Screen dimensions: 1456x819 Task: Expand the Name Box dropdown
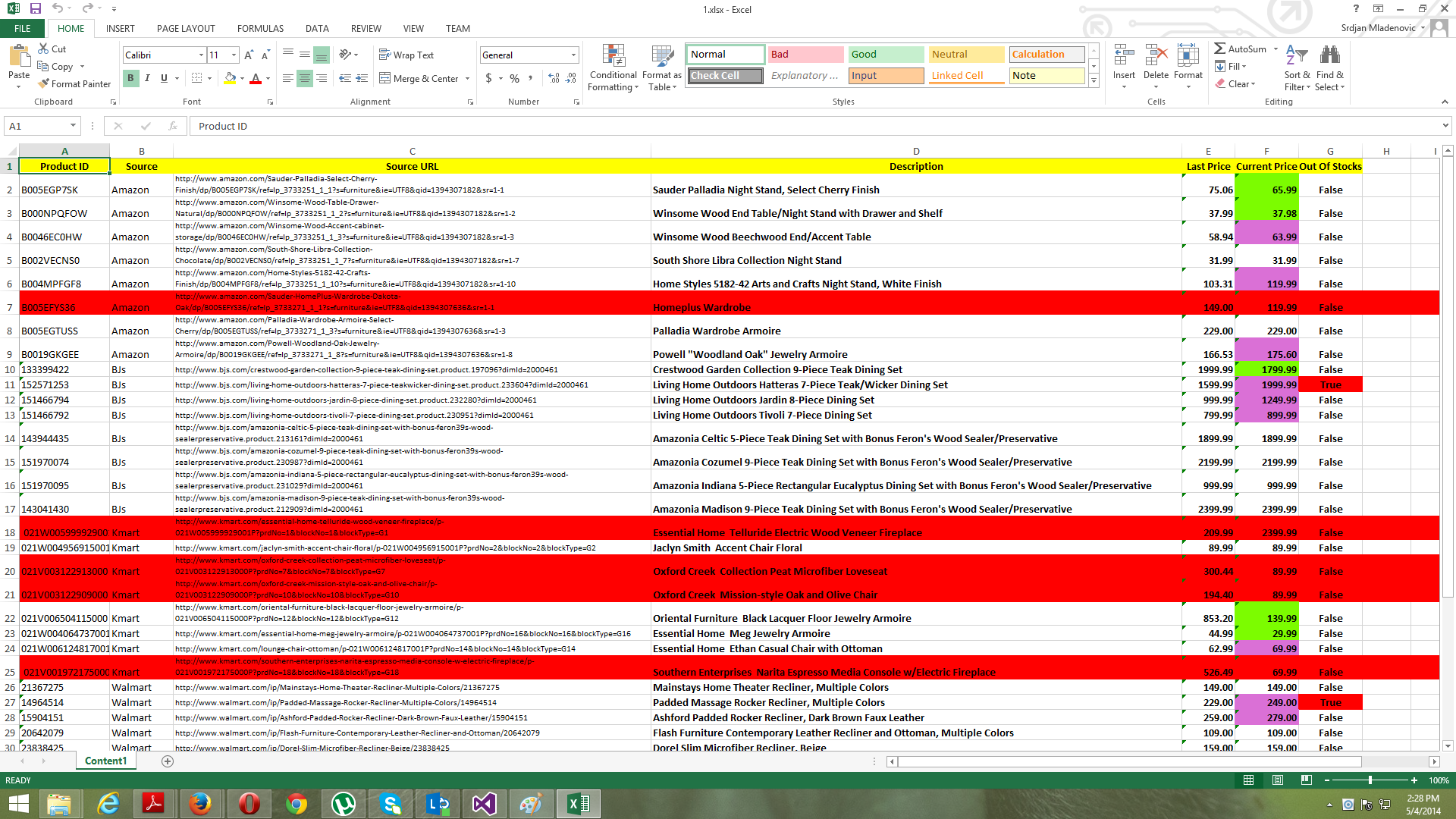click(73, 126)
